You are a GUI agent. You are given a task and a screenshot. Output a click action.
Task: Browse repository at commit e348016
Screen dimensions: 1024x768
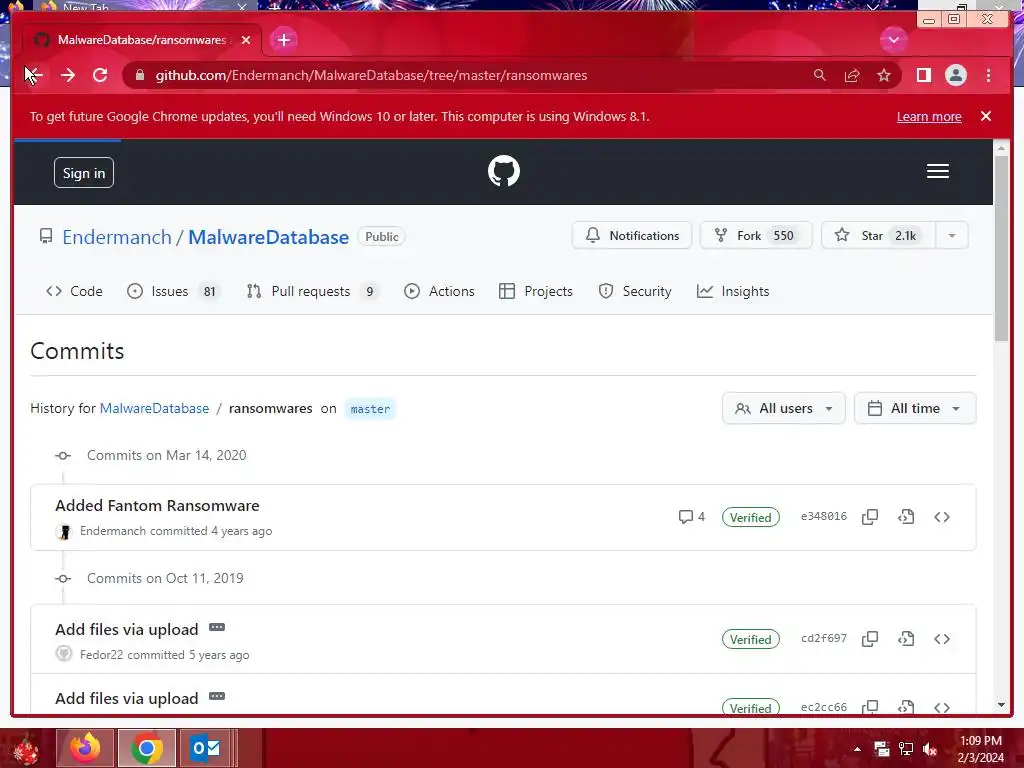[941, 517]
